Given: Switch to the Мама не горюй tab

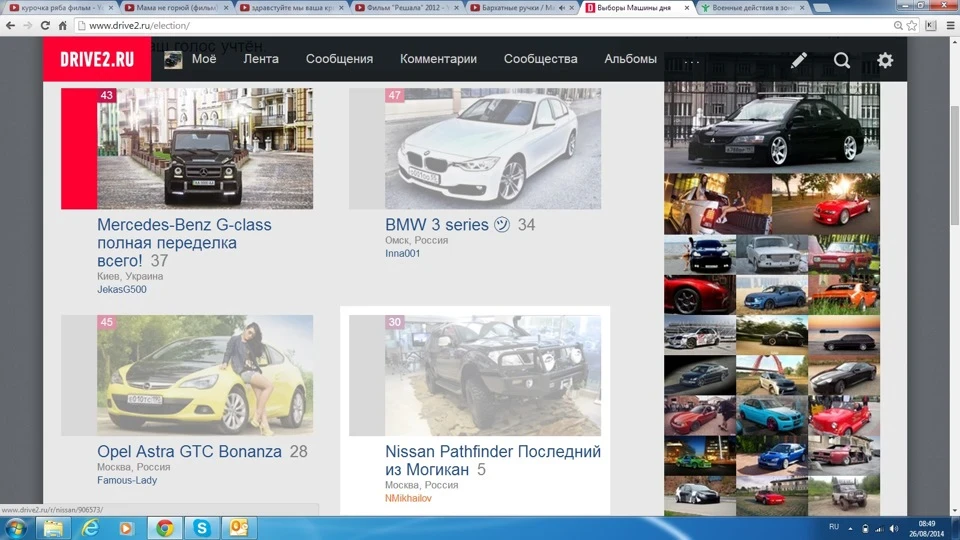Looking at the screenshot, I should 175,8.
